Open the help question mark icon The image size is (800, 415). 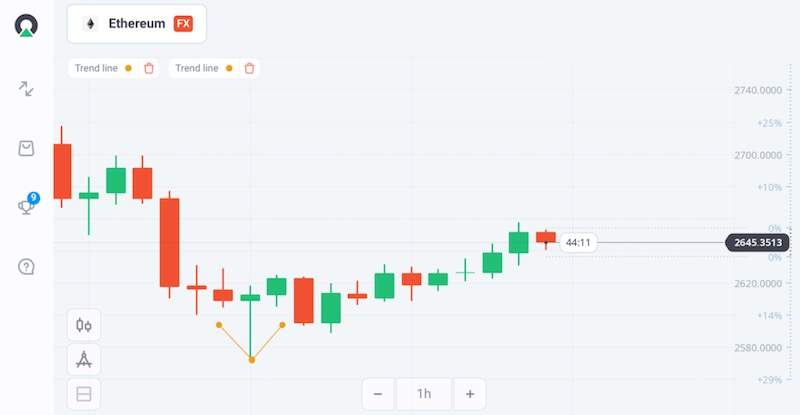pyautogui.click(x=27, y=267)
